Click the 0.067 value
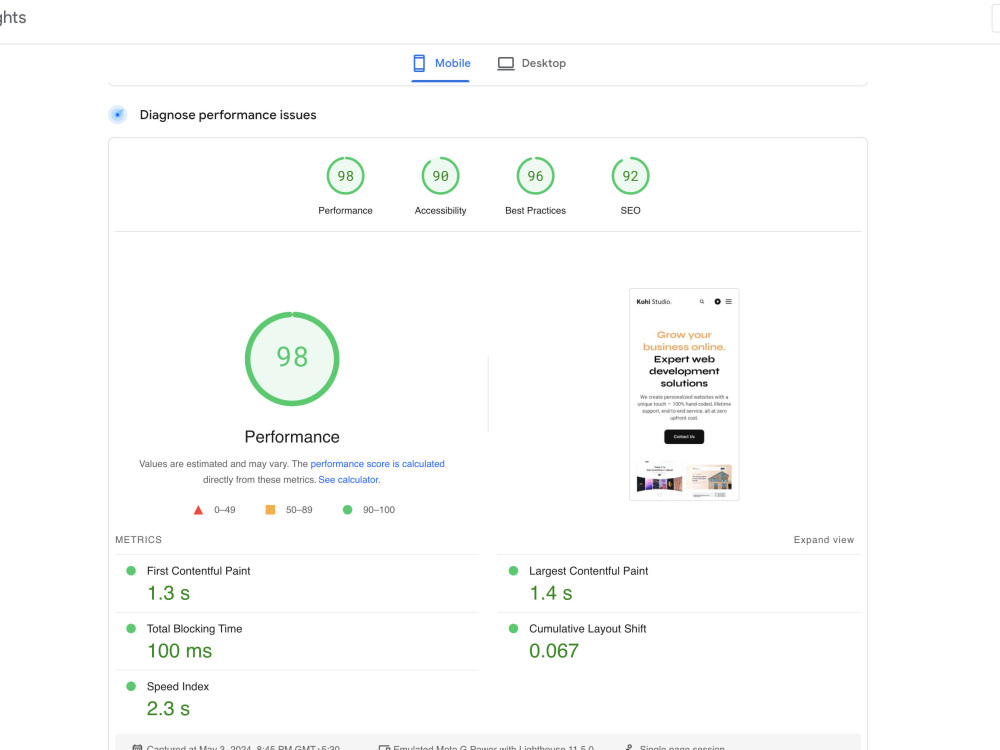The height and width of the screenshot is (750, 1000). (x=554, y=651)
